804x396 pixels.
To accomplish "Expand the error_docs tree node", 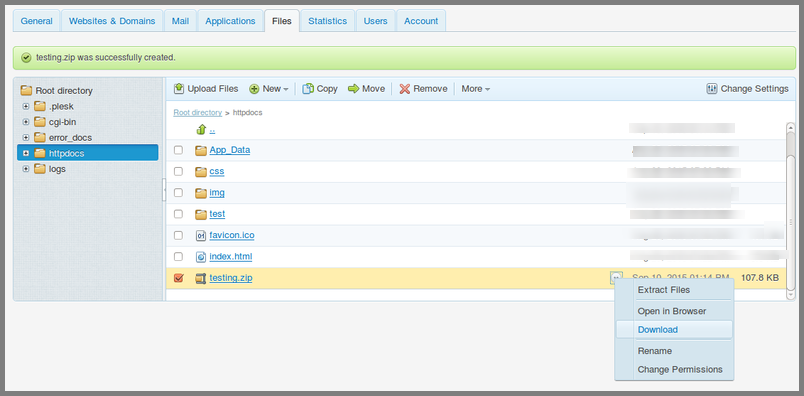I will [x=26, y=137].
